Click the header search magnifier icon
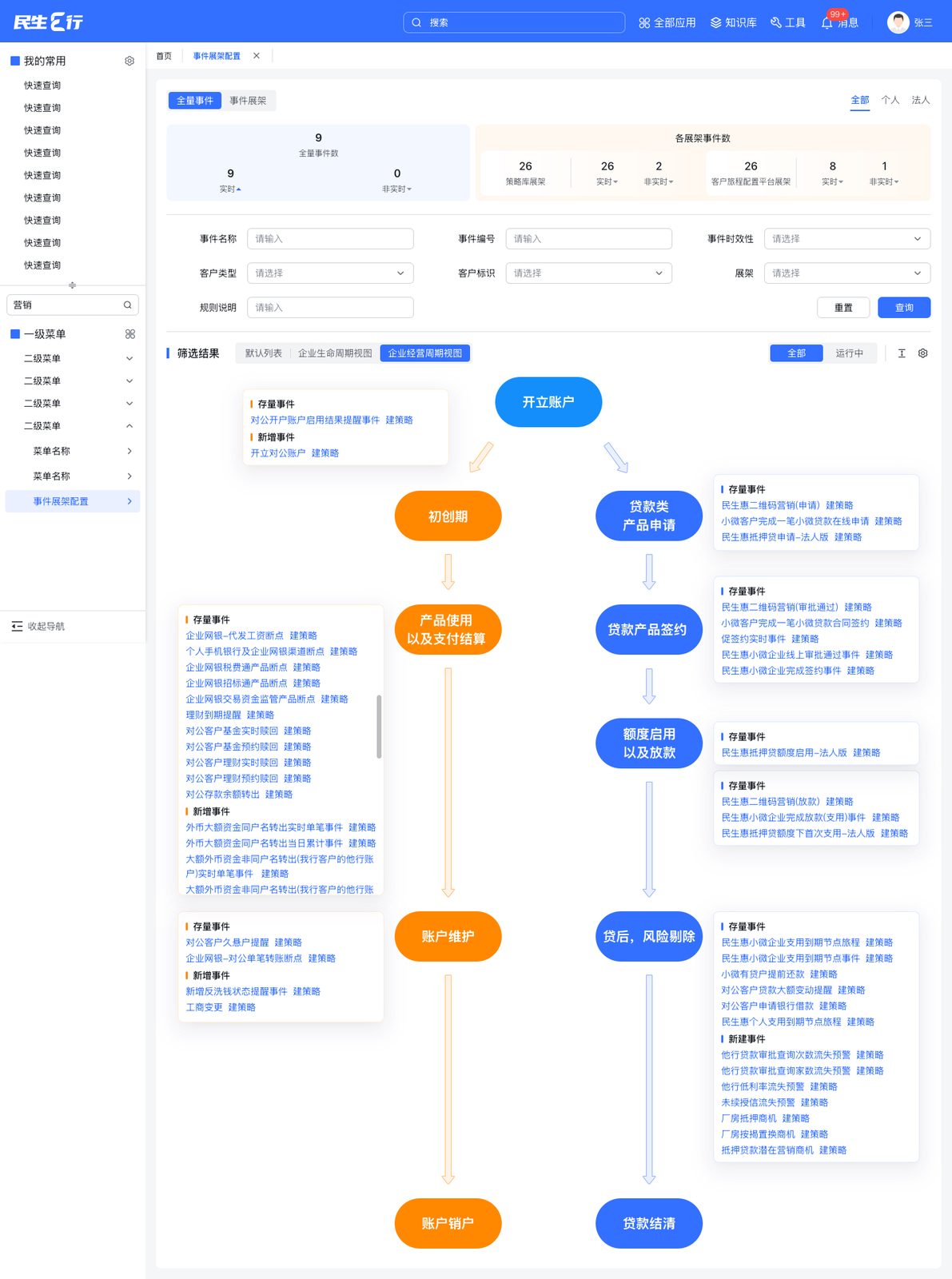The height and width of the screenshot is (1279, 952). [416, 22]
